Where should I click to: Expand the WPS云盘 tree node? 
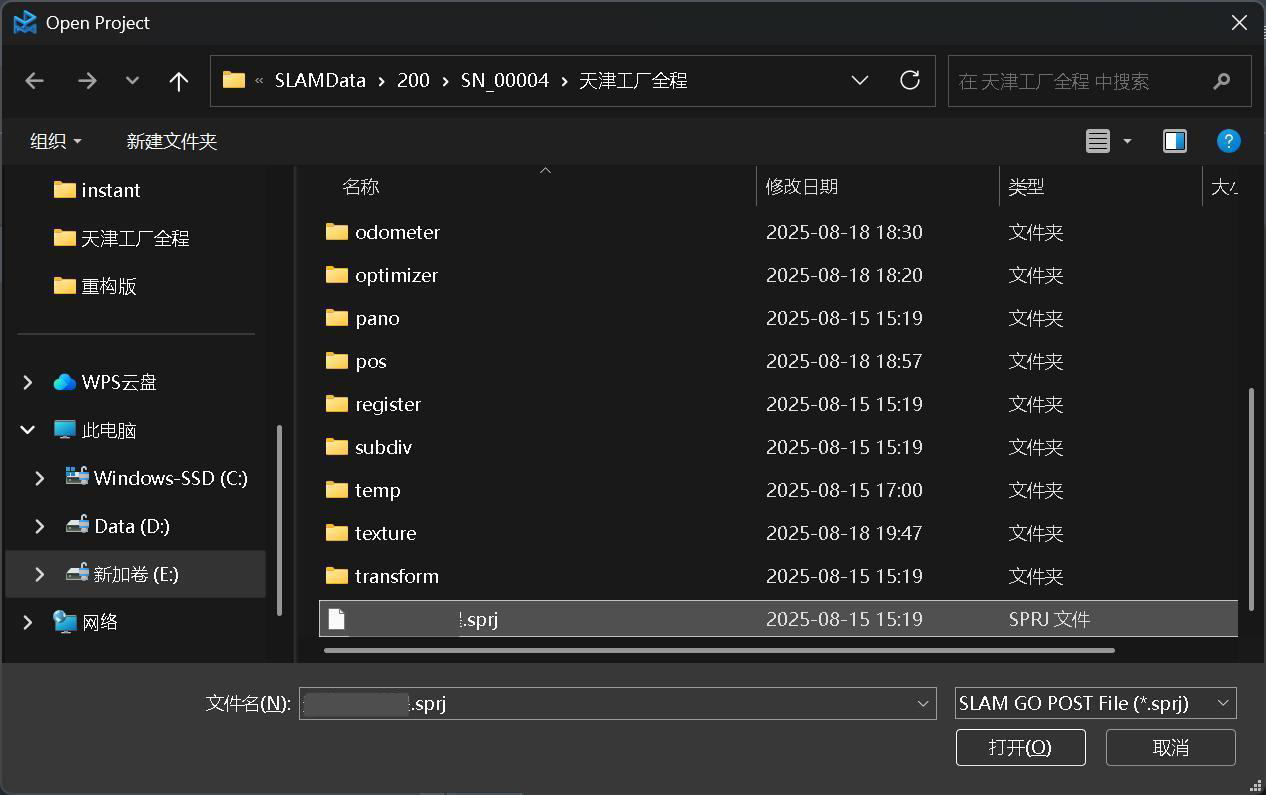tap(28, 382)
